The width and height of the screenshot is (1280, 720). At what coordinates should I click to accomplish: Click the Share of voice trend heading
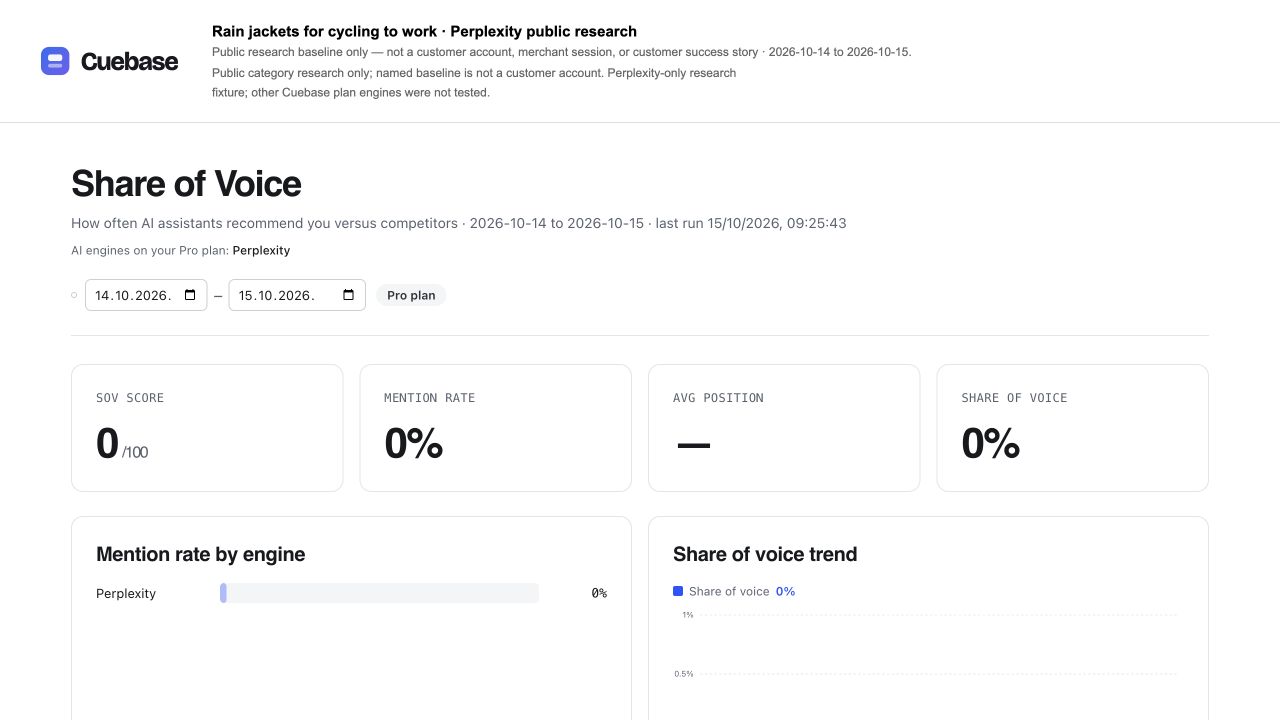[x=765, y=554]
